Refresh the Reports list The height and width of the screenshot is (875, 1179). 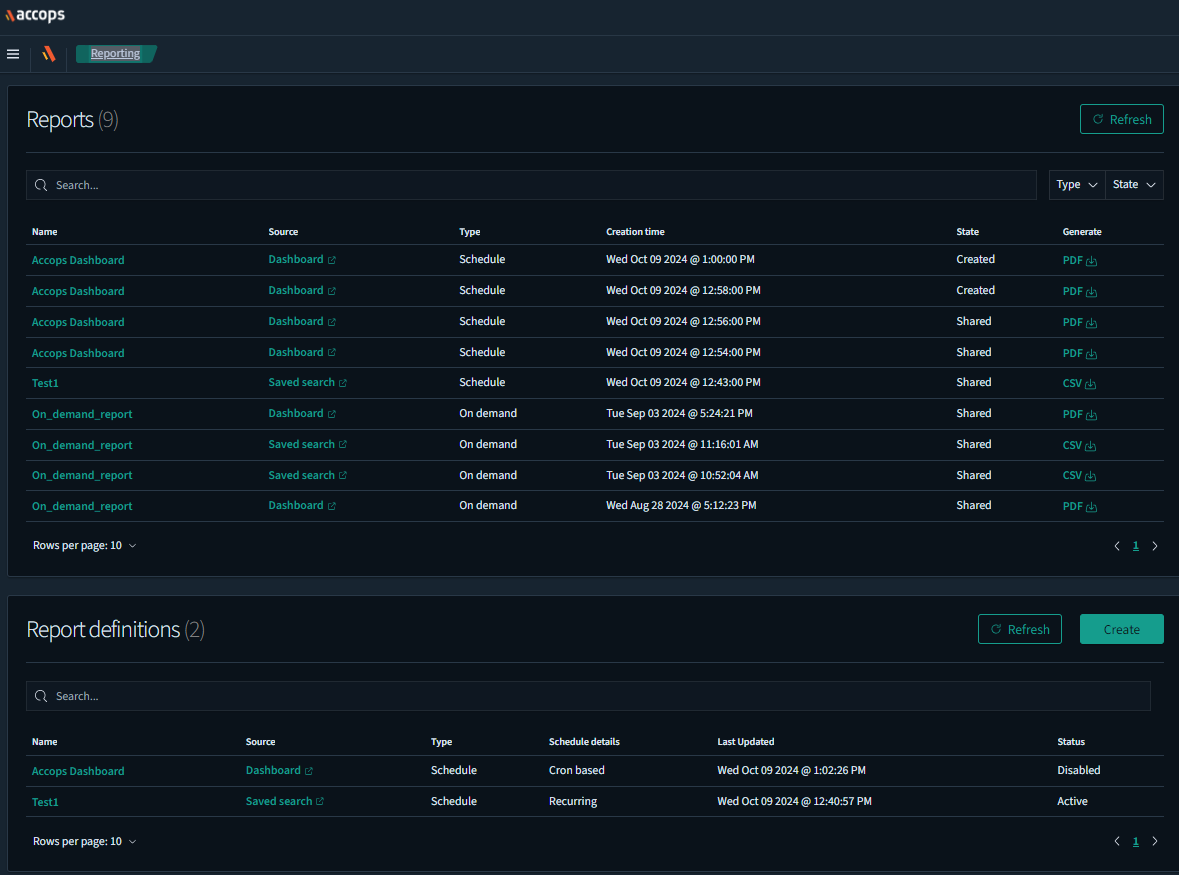[1121, 119]
